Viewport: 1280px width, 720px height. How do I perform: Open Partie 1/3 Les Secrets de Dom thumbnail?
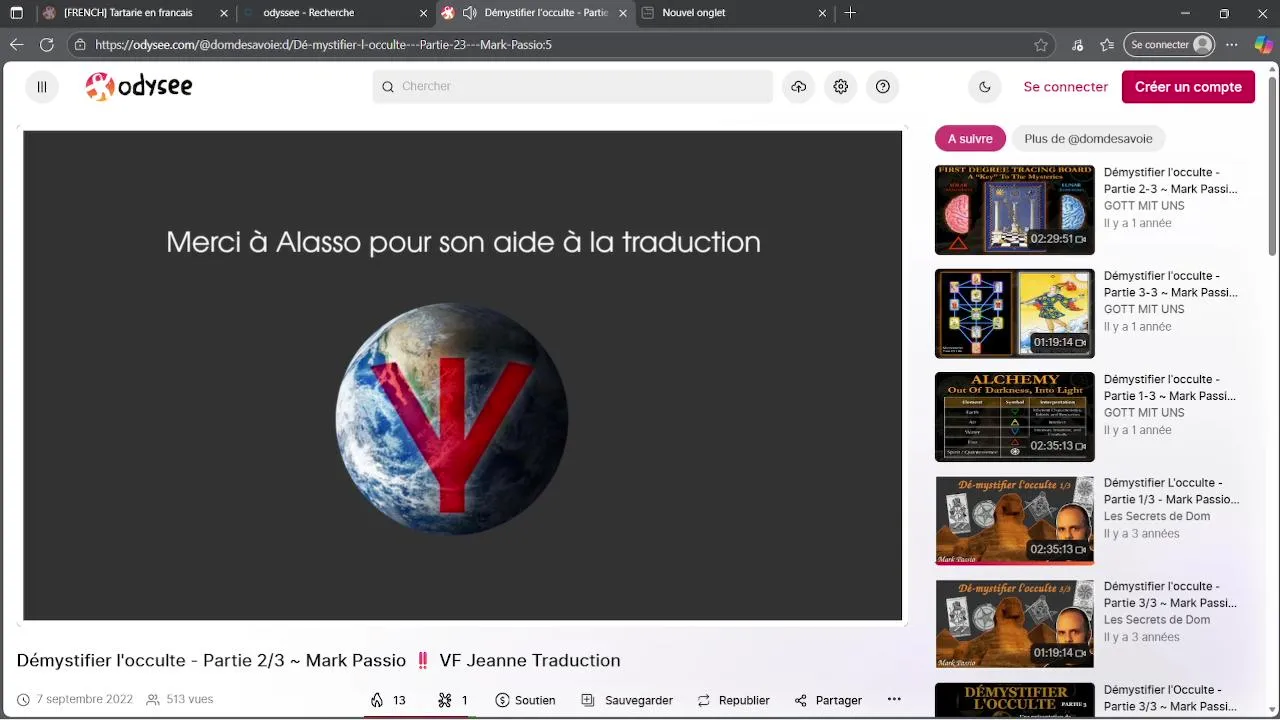(x=1015, y=520)
